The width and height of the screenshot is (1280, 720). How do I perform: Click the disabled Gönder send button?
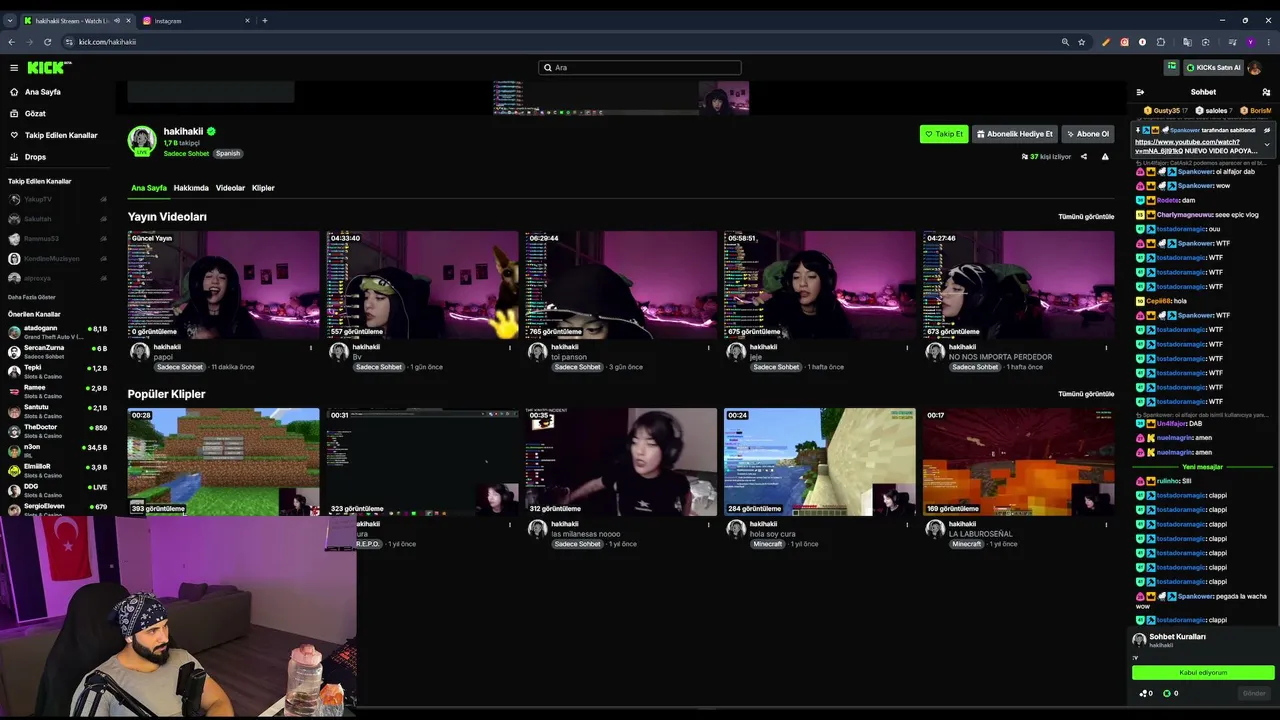(1254, 693)
